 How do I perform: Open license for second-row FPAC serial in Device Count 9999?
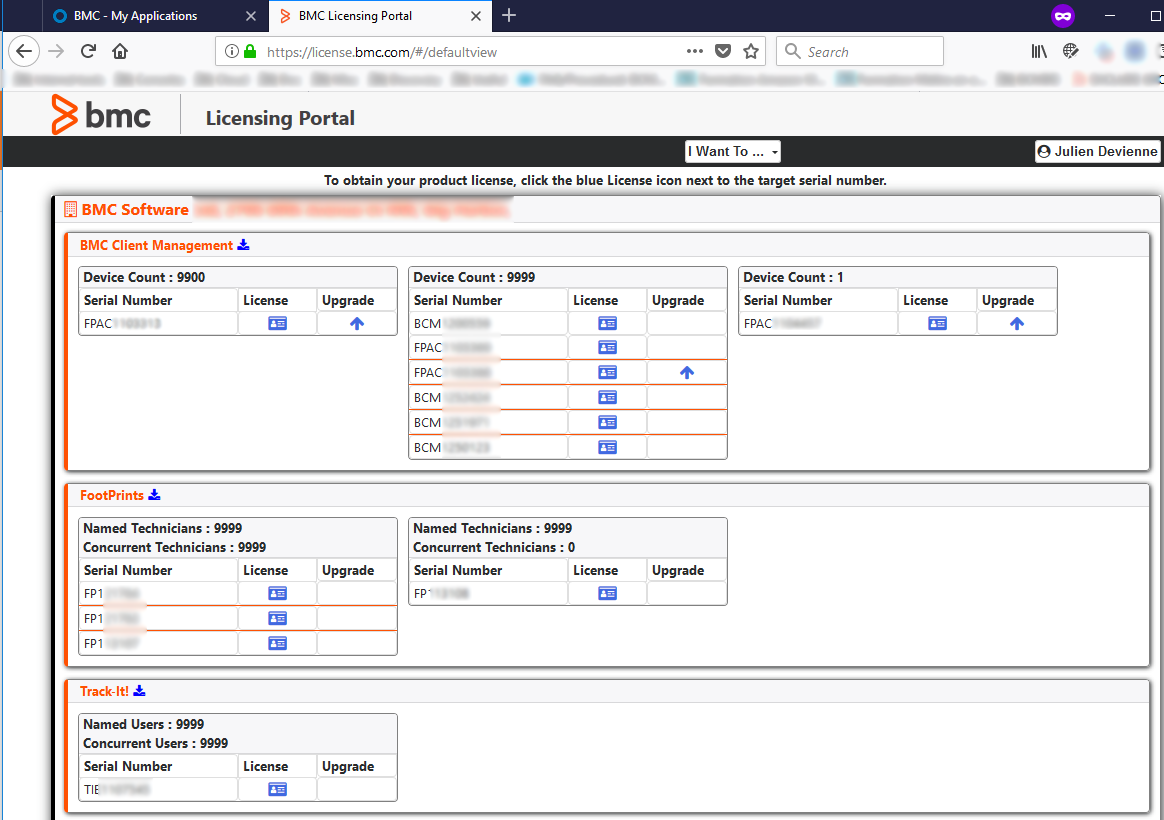point(607,347)
